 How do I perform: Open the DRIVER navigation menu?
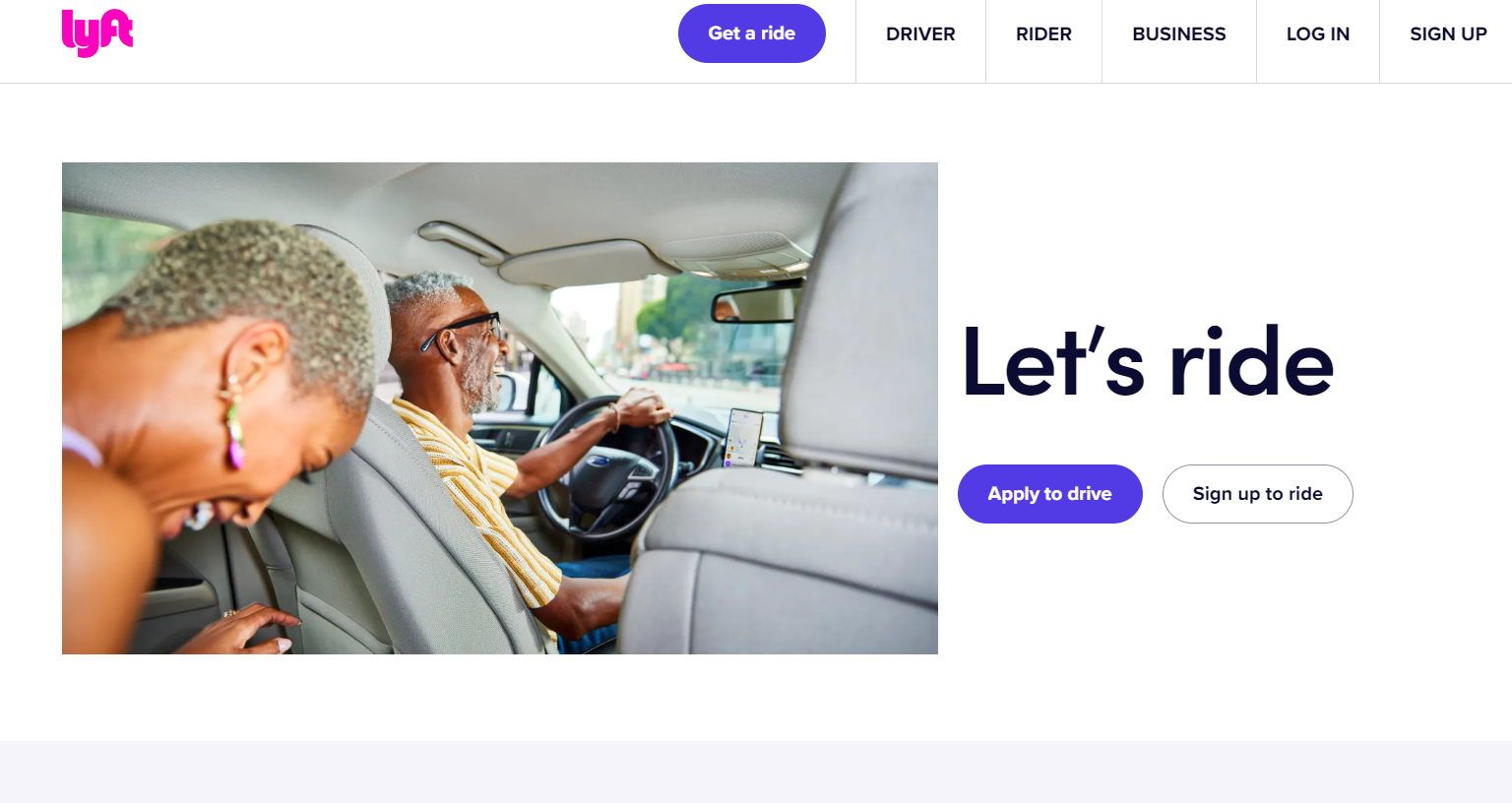[920, 33]
